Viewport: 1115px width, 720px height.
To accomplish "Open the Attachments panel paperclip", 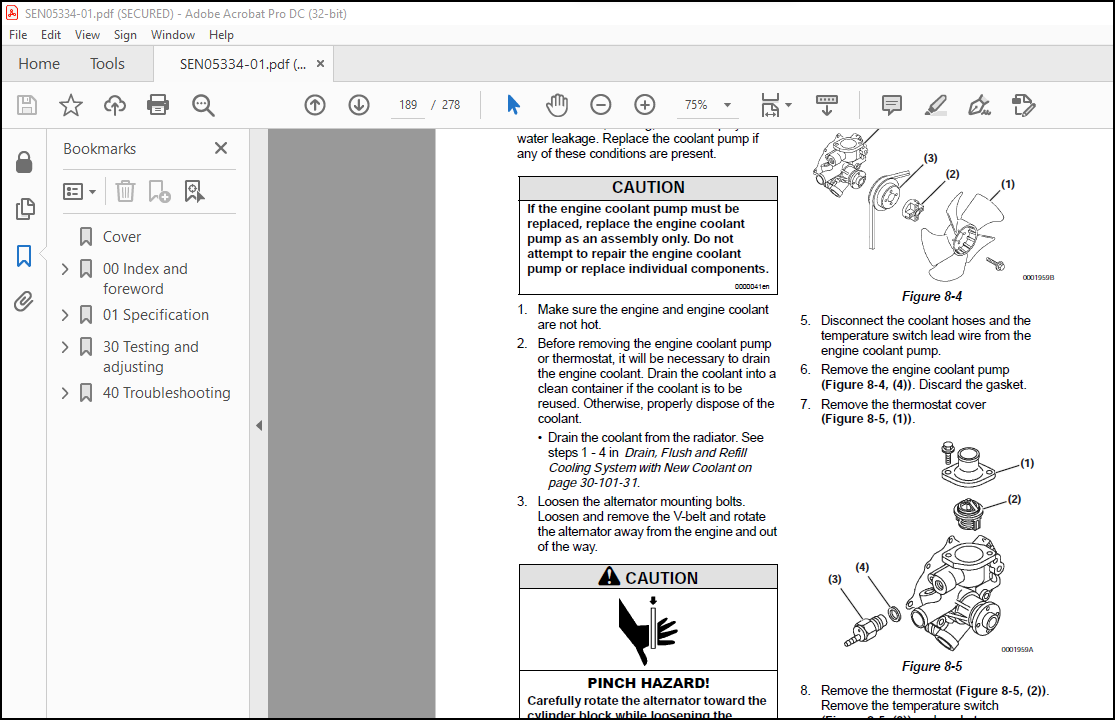I will tap(24, 301).
